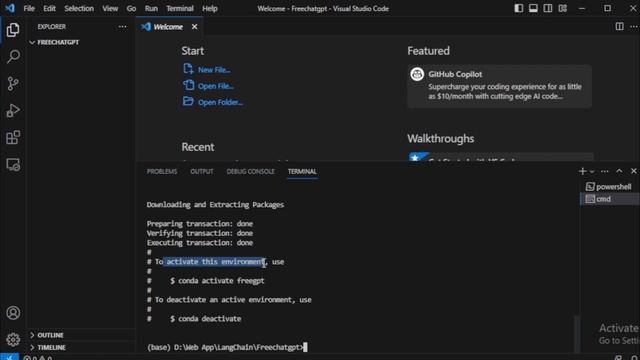Open the Get Started walkthrough card
The image size is (640, 360).
click(500, 157)
